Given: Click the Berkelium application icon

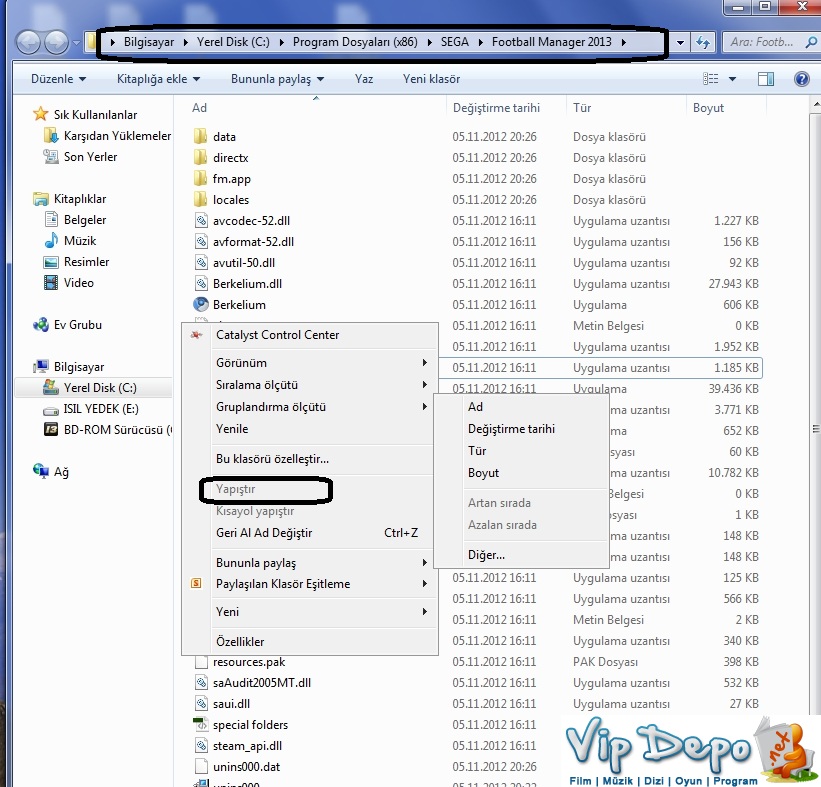Looking at the screenshot, I should pyautogui.click(x=201, y=304).
